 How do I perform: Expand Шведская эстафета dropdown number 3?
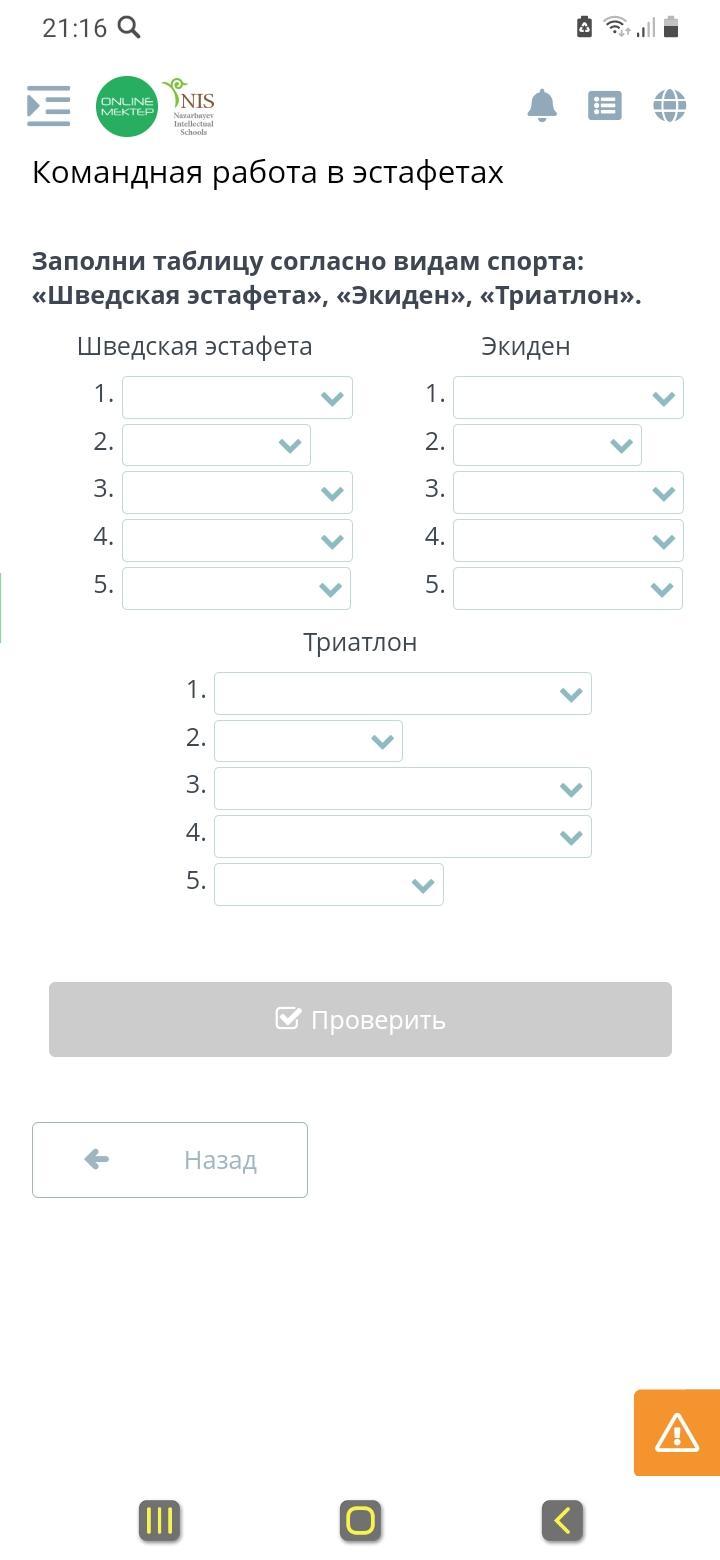coord(237,493)
